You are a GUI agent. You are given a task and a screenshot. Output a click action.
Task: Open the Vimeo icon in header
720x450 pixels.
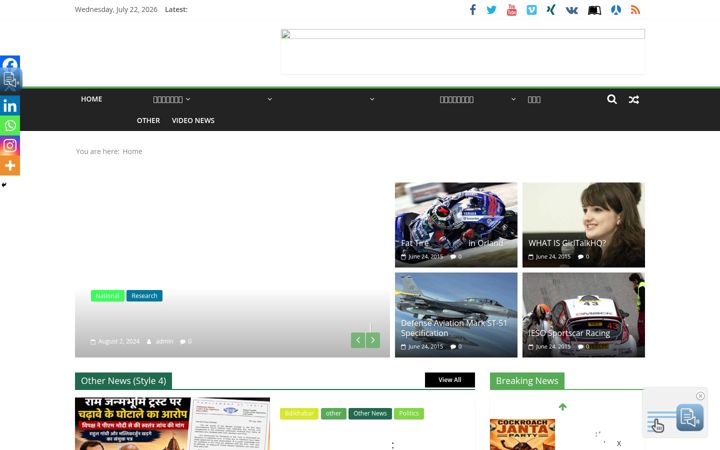point(531,10)
